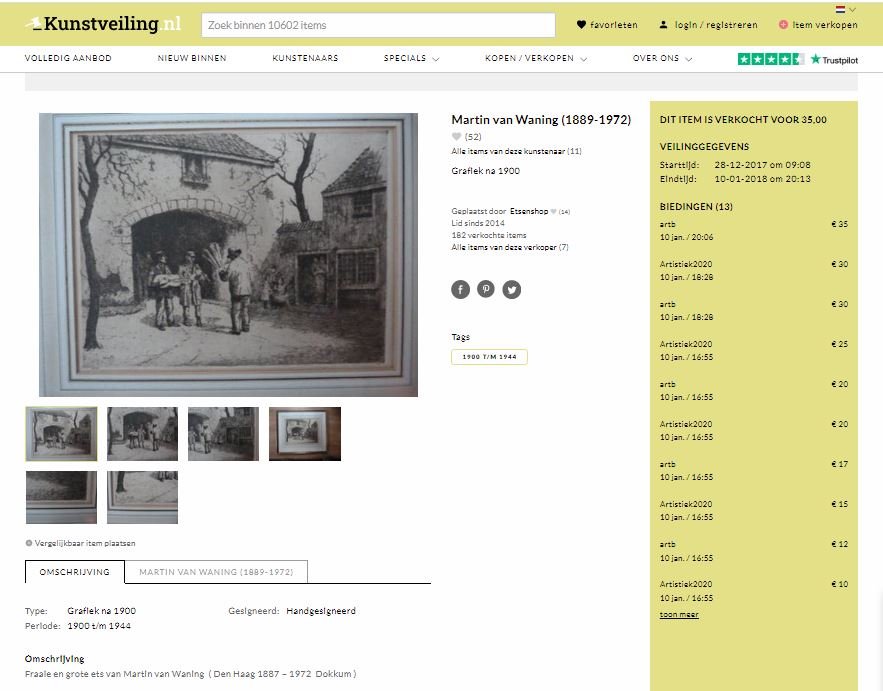The width and height of the screenshot is (883, 691).
Task: Open the favorieten link
Action: (614, 25)
